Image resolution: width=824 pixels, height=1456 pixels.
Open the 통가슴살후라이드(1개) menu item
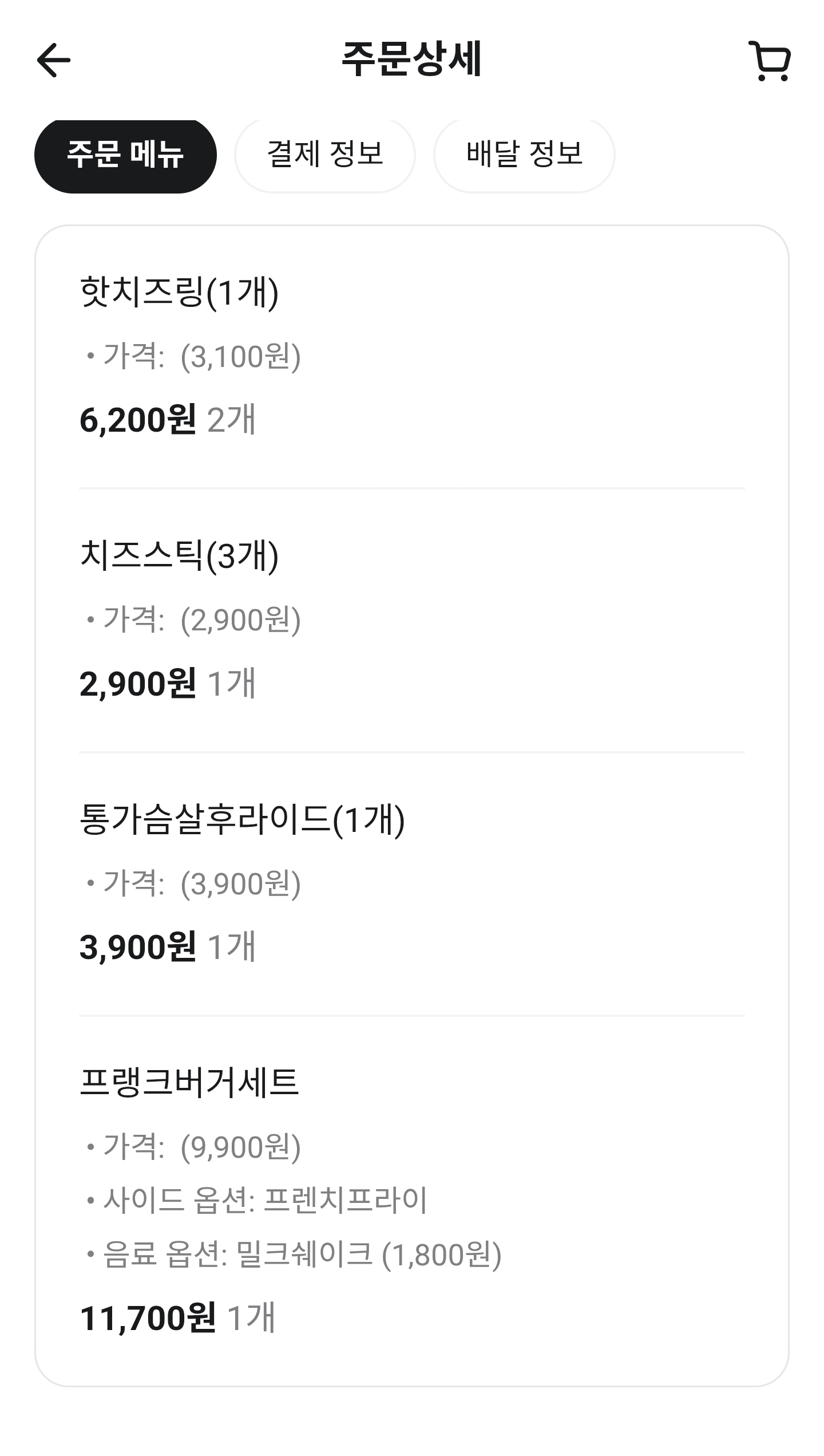coord(242,819)
